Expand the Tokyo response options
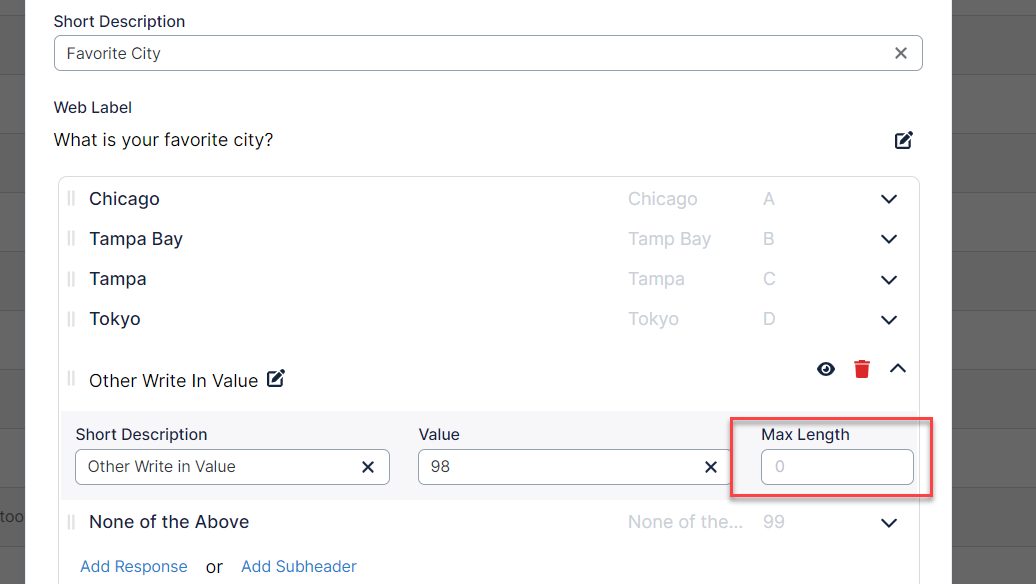Viewport: 1036px width, 584px height. [x=888, y=320]
